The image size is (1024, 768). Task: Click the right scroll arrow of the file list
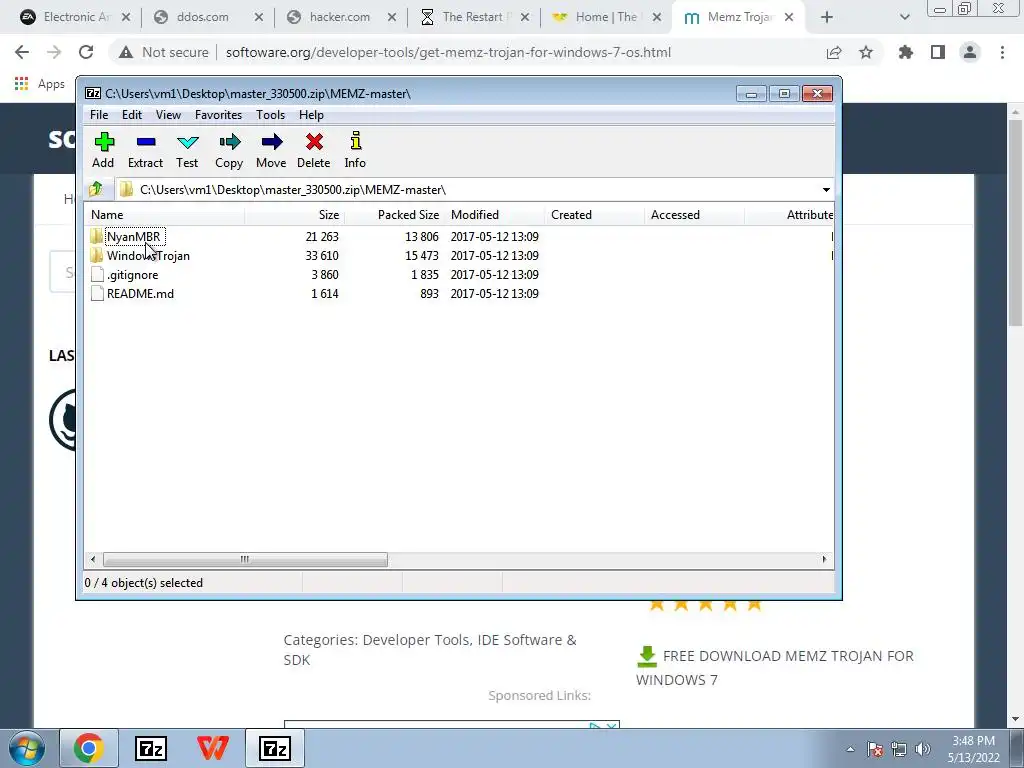(824, 559)
